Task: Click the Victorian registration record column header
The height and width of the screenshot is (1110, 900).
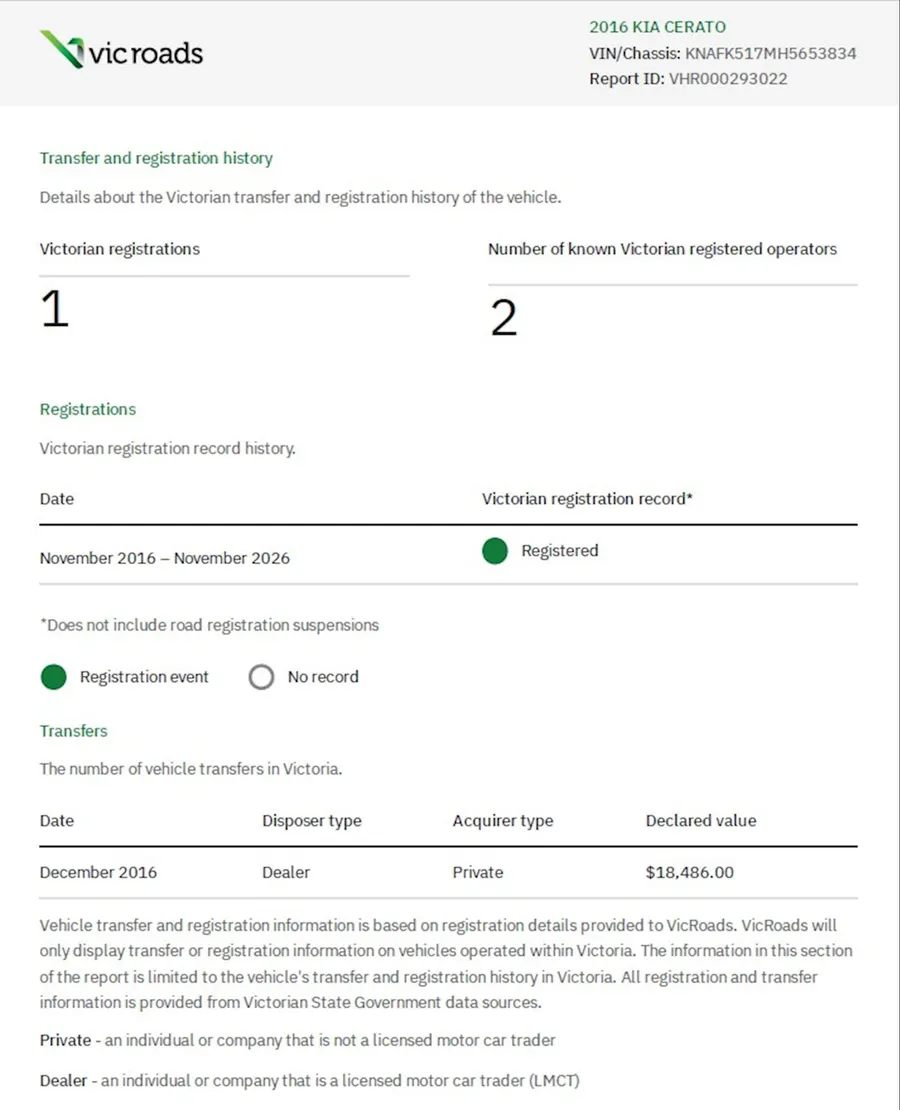Action: (587, 498)
